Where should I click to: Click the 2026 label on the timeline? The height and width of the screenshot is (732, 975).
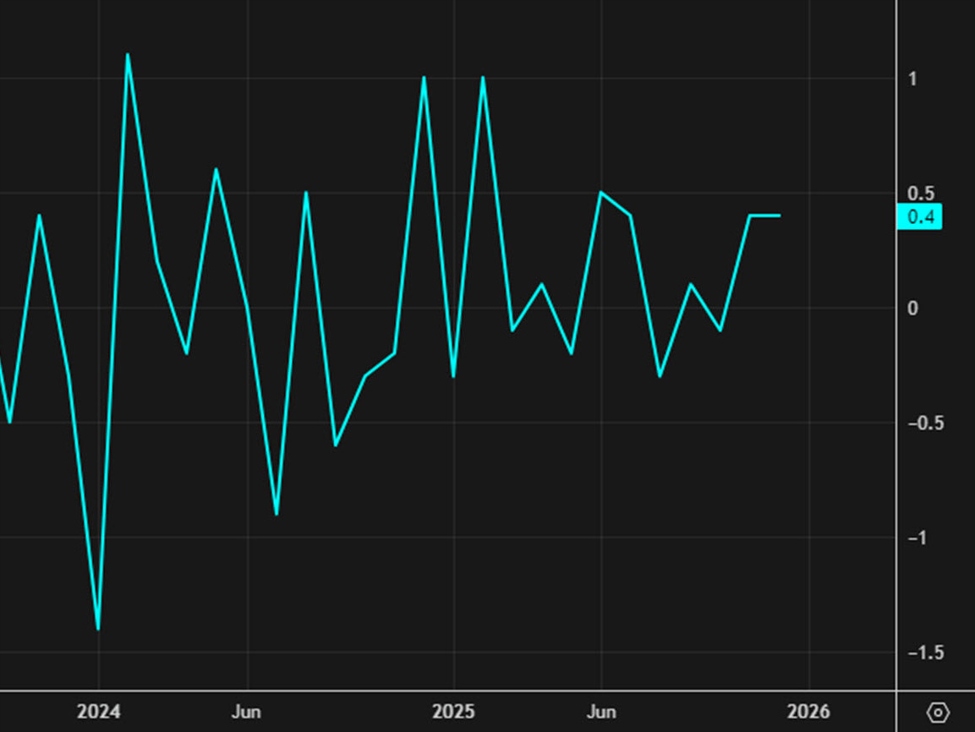[x=810, y=711]
